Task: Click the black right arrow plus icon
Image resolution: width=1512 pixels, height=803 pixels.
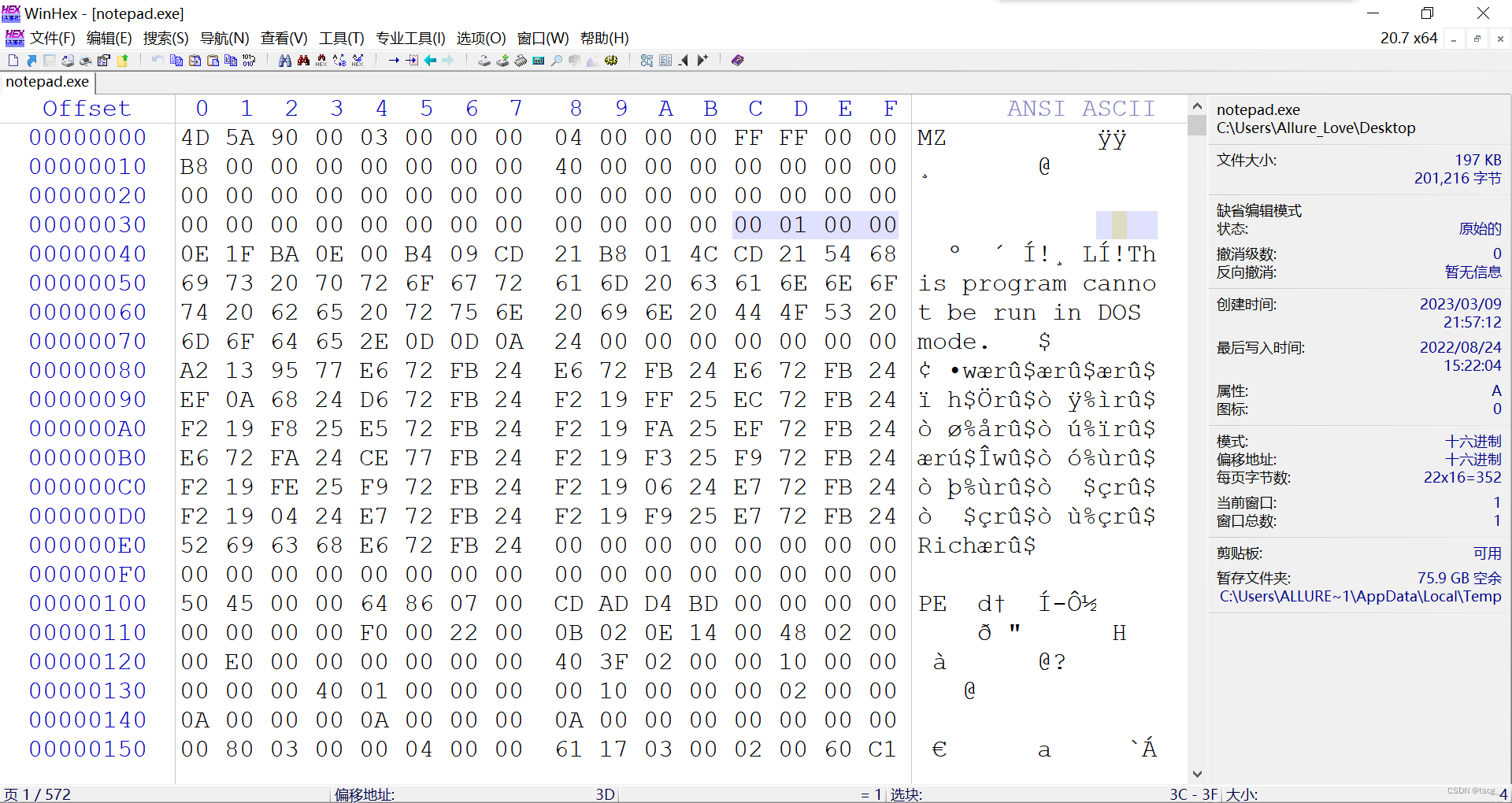Action: pos(702,61)
